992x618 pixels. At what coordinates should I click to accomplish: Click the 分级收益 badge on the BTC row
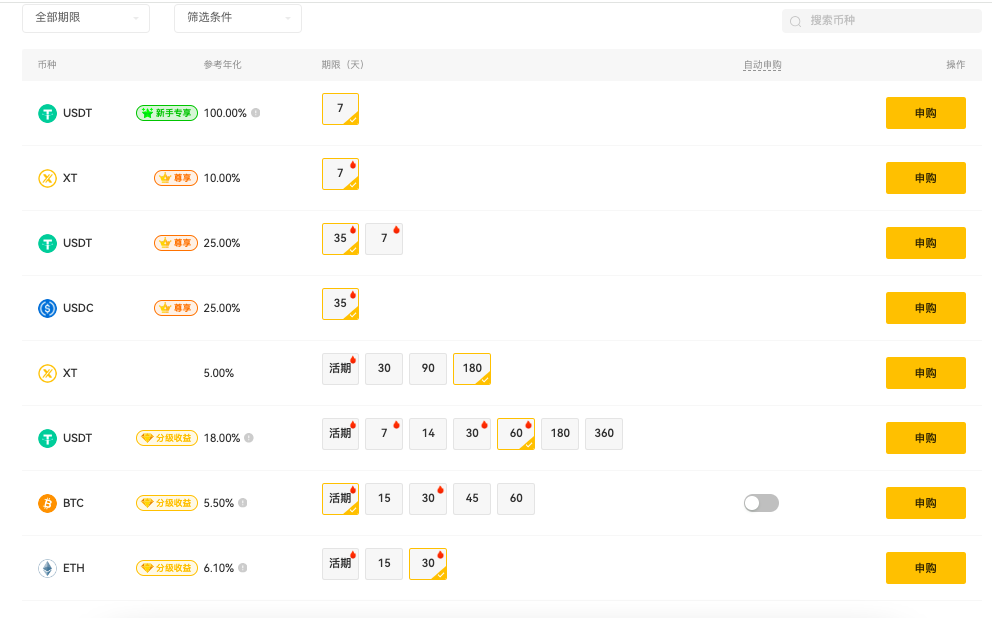click(x=167, y=503)
